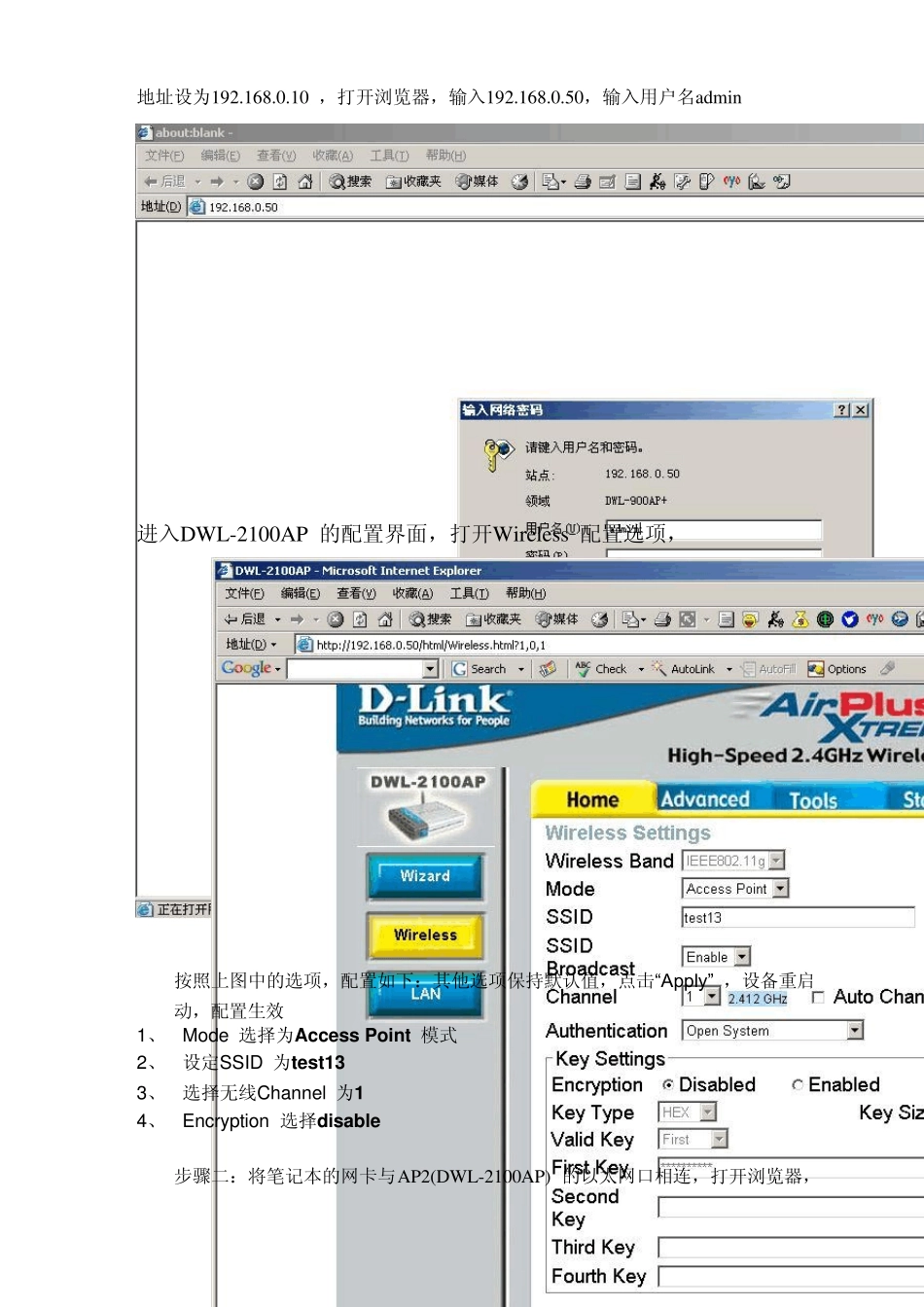Image resolution: width=924 pixels, height=1307 pixels.
Task: Click Refresh icon in DWL-2100AP window toolbar
Action: [x=360, y=618]
